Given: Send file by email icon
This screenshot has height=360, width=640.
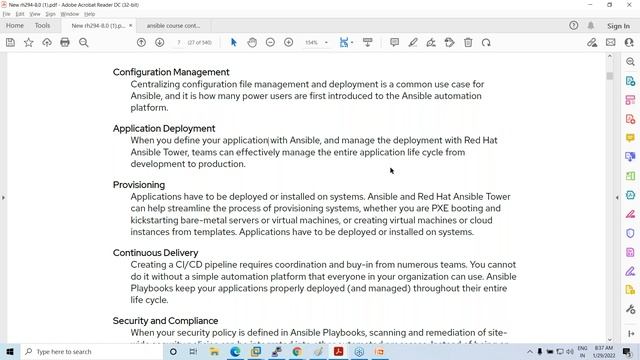Looking at the screenshot, I should click(611, 42).
